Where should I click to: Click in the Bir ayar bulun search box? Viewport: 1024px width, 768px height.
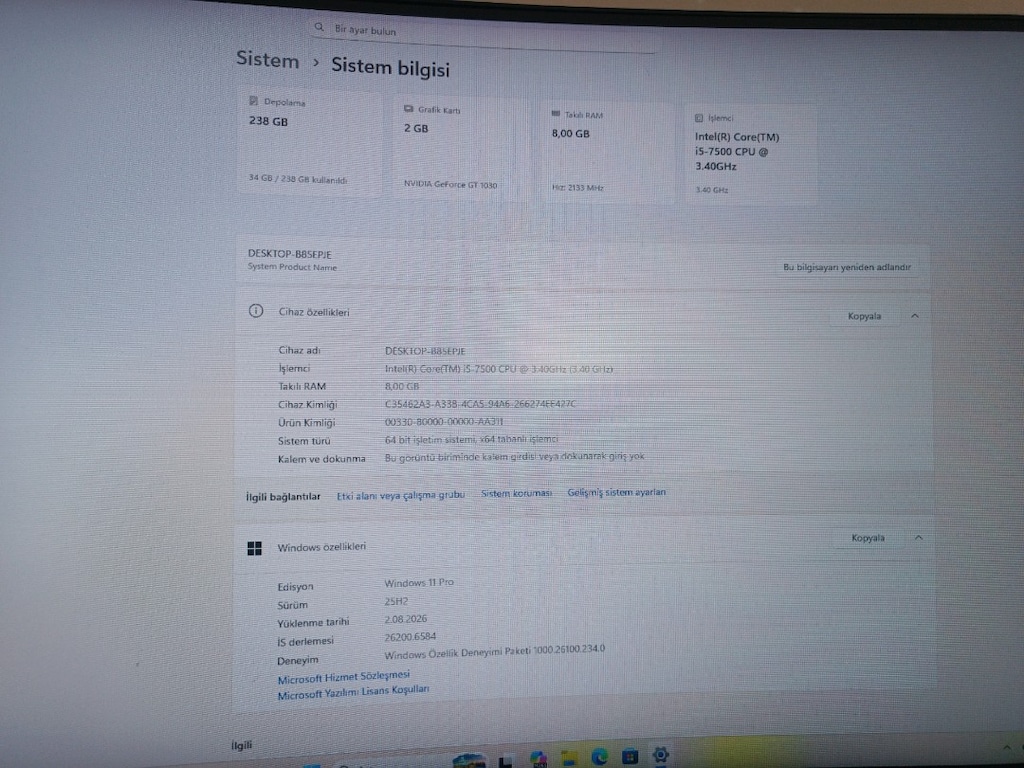click(x=483, y=35)
